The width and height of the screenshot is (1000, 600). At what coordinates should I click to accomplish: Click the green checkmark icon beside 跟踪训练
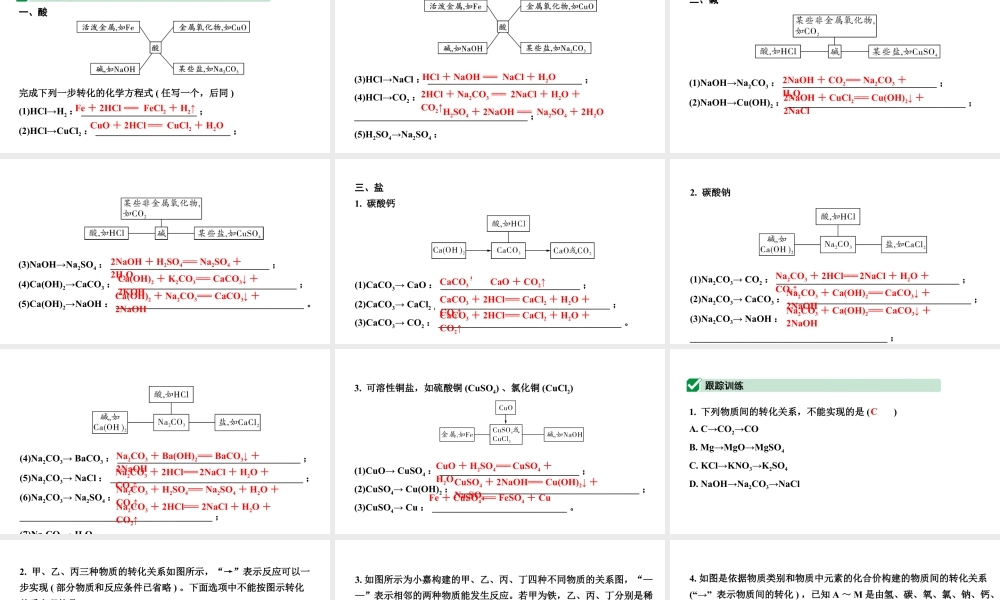coord(695,385)
